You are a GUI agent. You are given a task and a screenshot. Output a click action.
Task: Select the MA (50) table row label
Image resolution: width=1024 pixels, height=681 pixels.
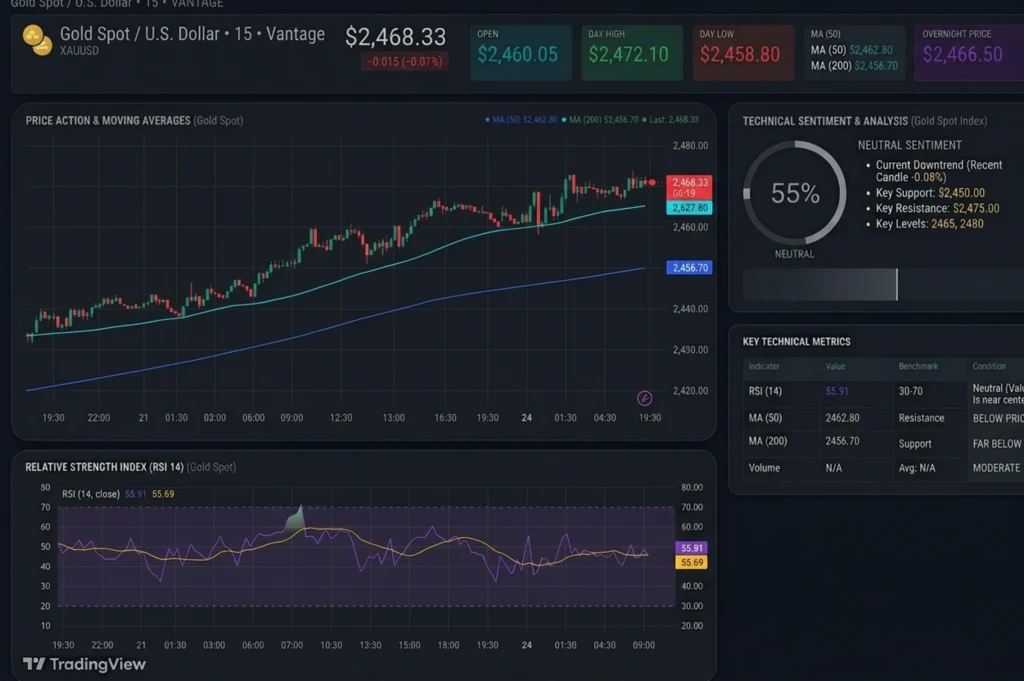tap(765, 418)
